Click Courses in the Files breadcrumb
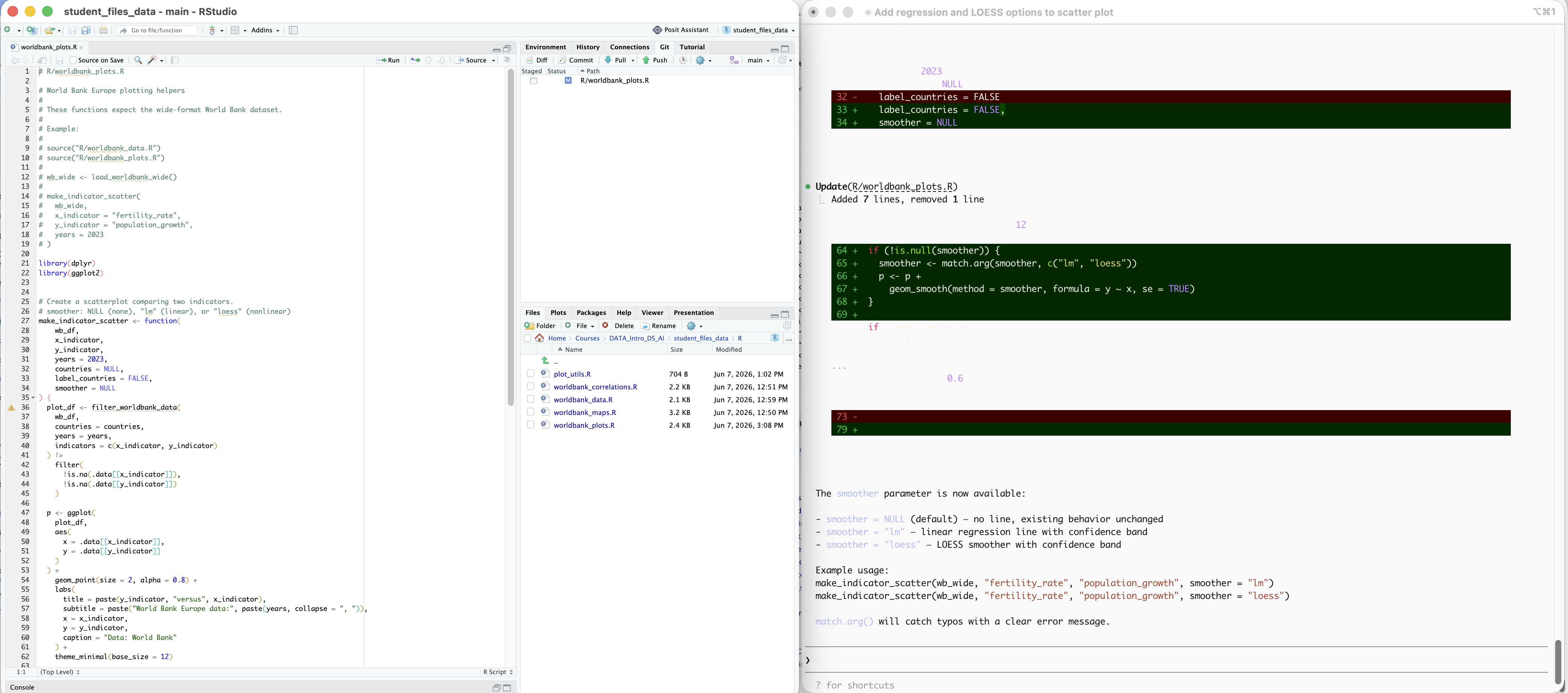 587,338
